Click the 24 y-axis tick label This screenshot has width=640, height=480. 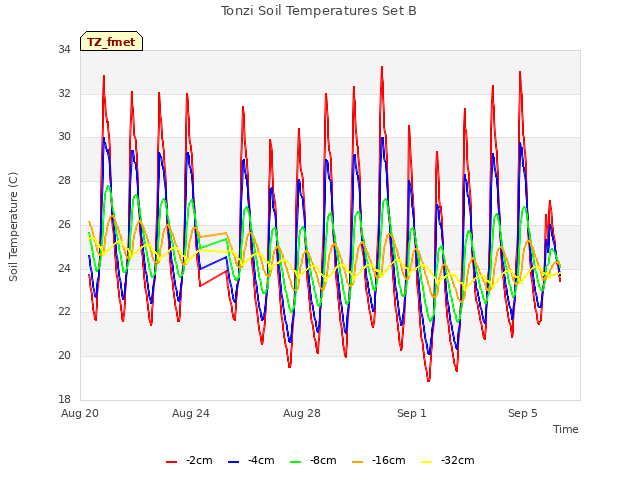64,268
